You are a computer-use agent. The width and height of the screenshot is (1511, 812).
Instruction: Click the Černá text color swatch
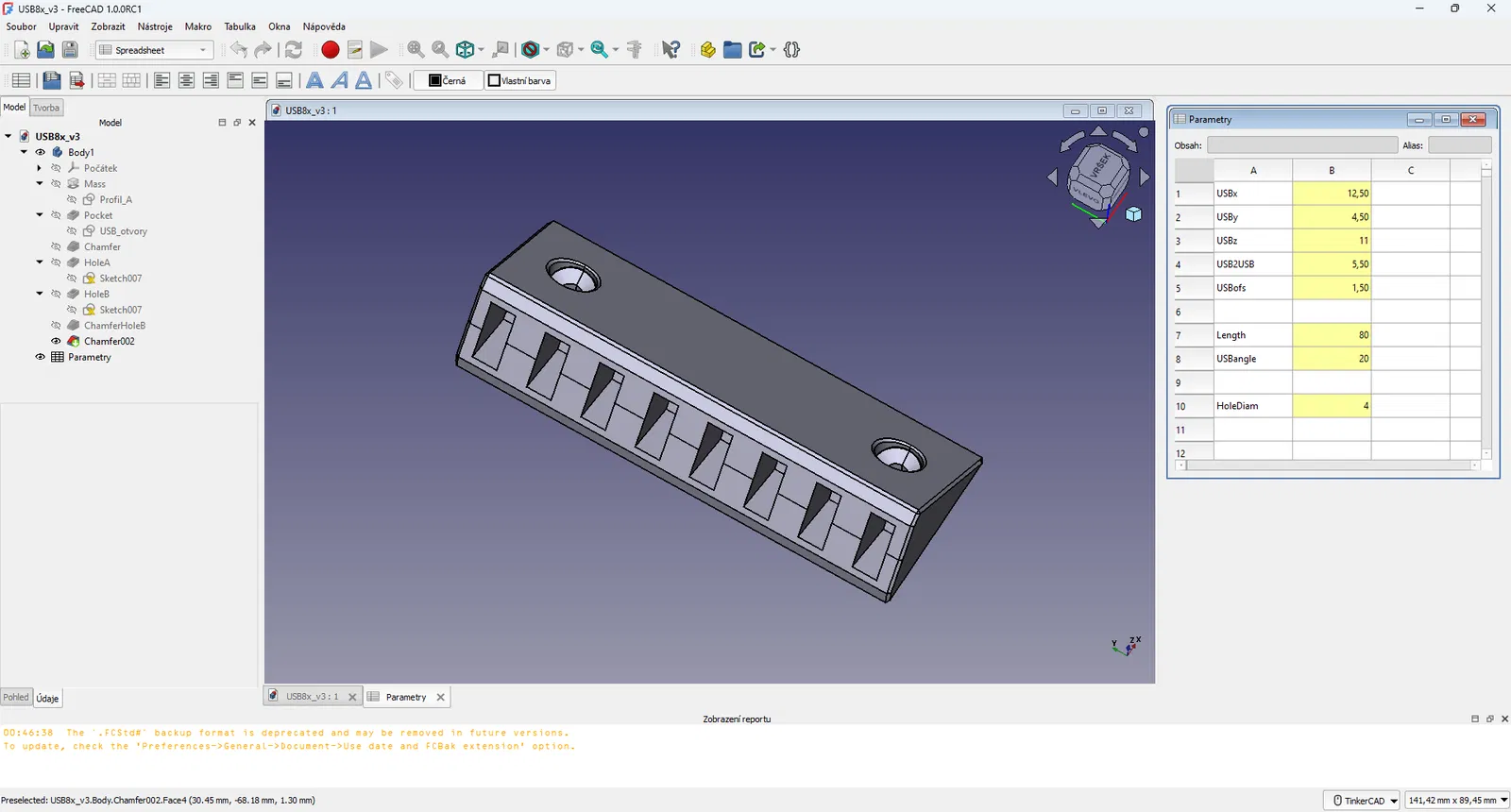pyautogui.click(x=448, y=80)
